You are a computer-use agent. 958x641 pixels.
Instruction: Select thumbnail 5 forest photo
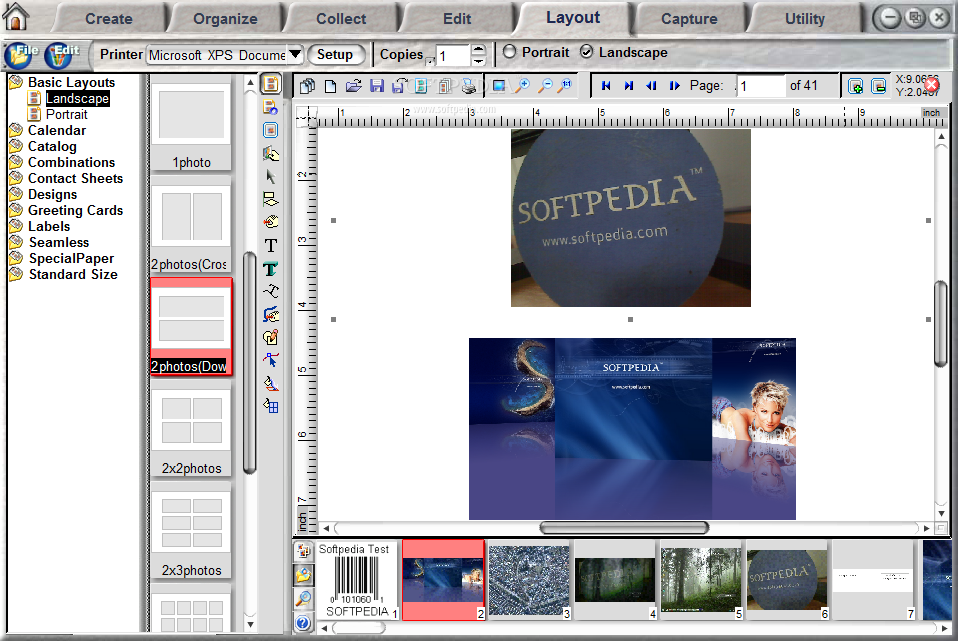(701, 580)
